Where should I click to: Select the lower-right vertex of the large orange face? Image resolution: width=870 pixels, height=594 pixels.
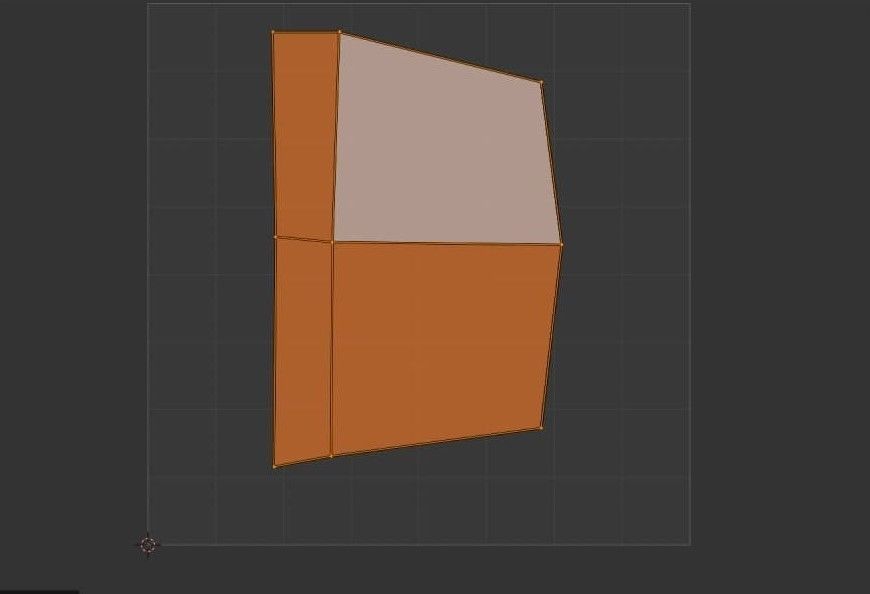[541, 428]
